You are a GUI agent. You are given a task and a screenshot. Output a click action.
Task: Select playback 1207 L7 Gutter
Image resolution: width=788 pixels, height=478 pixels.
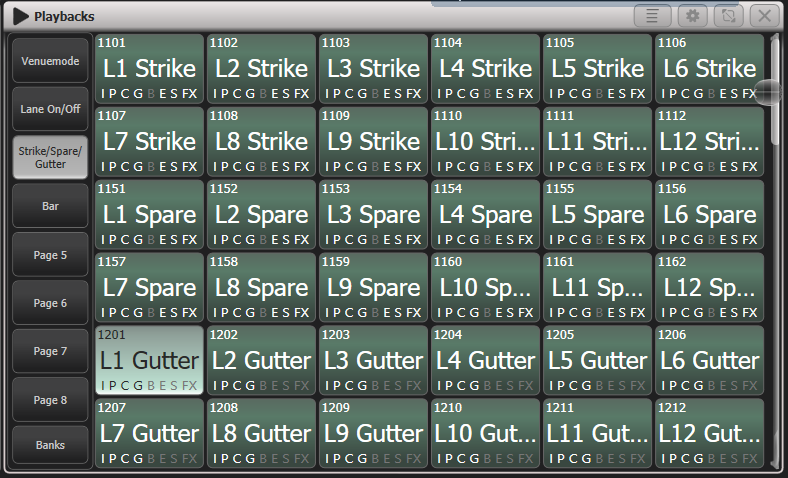click(149, 433)
